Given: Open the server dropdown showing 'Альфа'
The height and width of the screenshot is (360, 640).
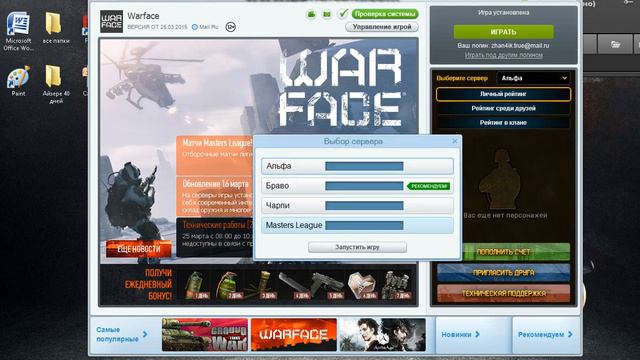Looking at the screenshot, I should pos(533,78).
